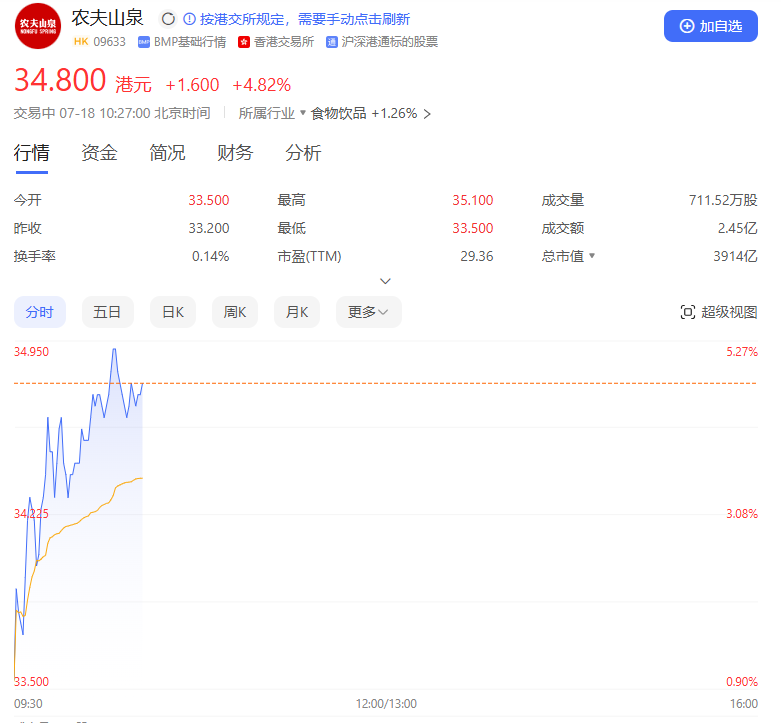Expand the 总市值 dropdown arrow

[x=592, y=256]
